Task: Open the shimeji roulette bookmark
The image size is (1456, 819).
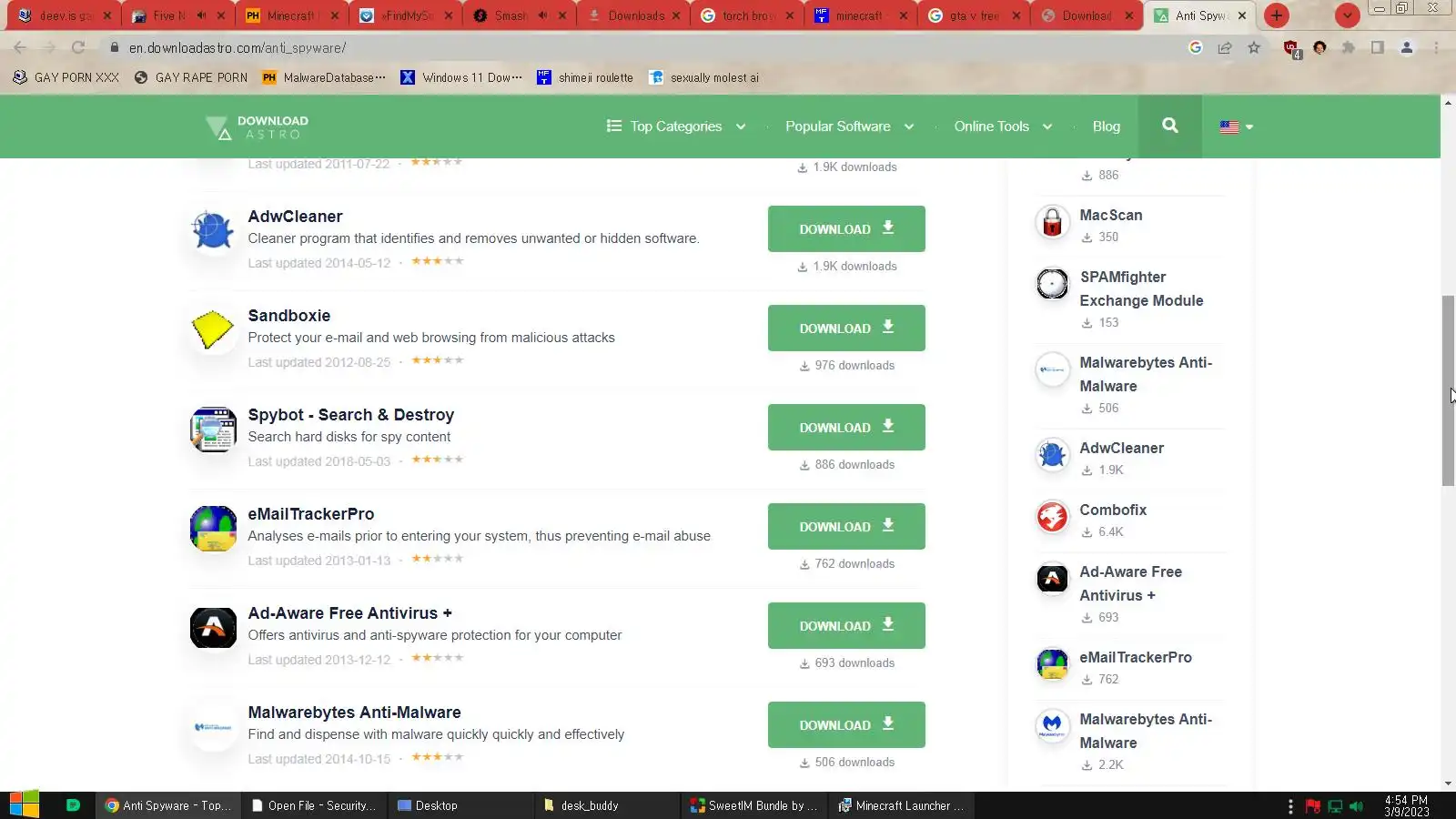Action: 585,77
